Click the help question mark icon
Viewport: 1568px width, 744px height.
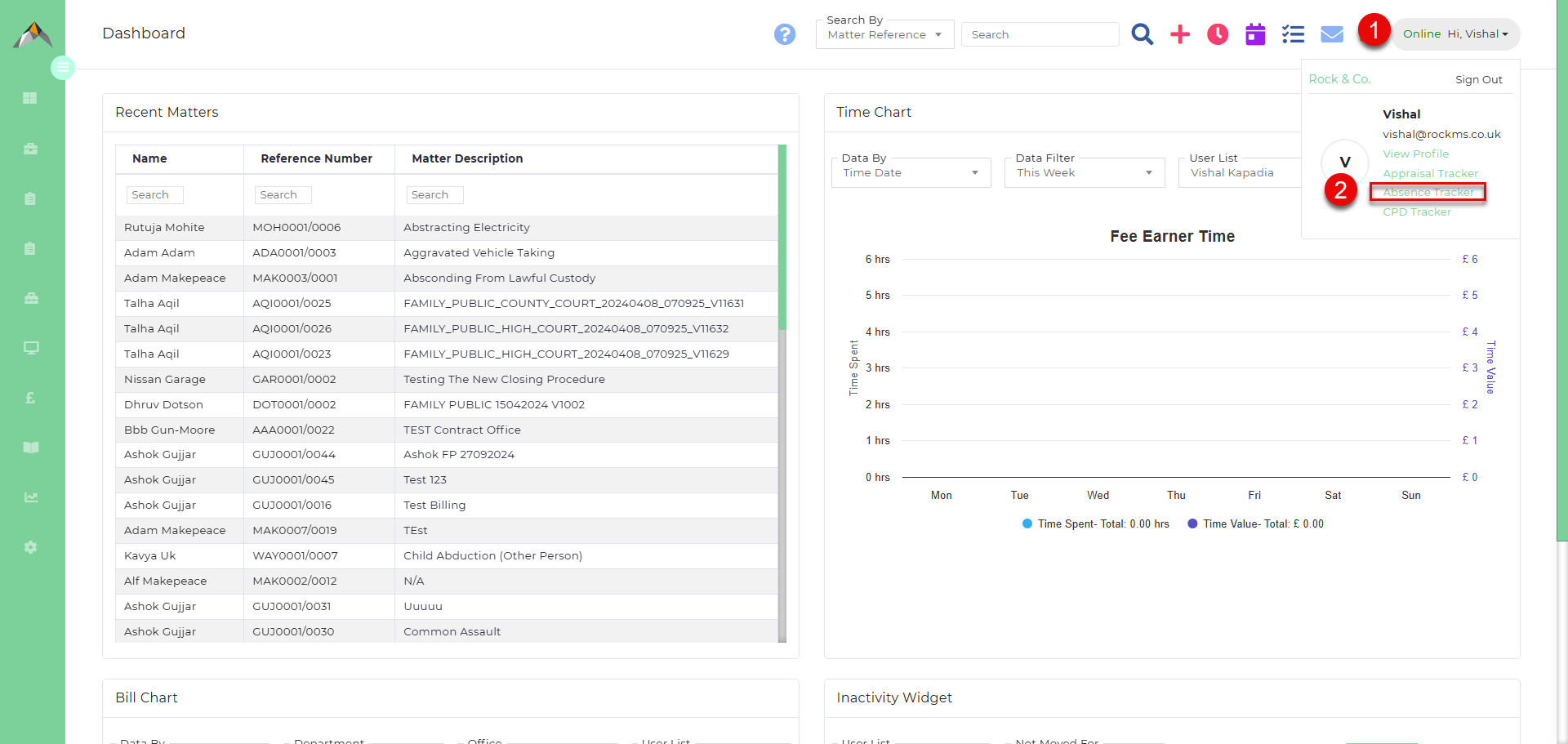(785, 34)
